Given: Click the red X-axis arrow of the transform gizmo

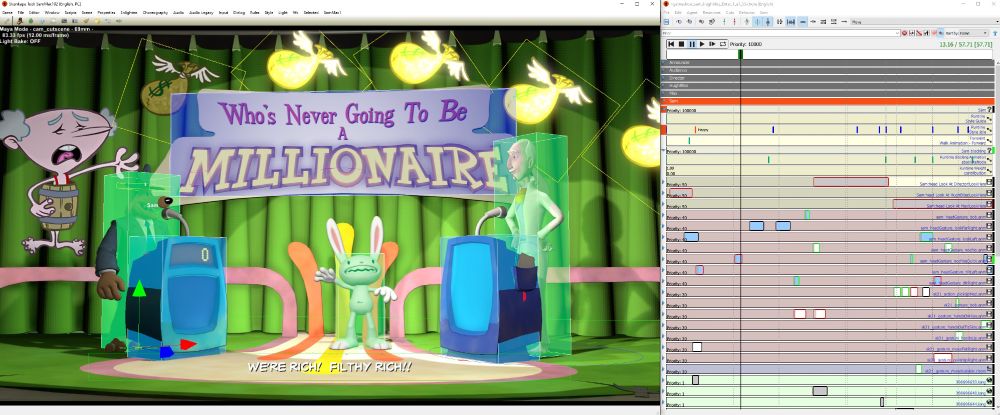Looking at the screenshot, I should point(188,344).
